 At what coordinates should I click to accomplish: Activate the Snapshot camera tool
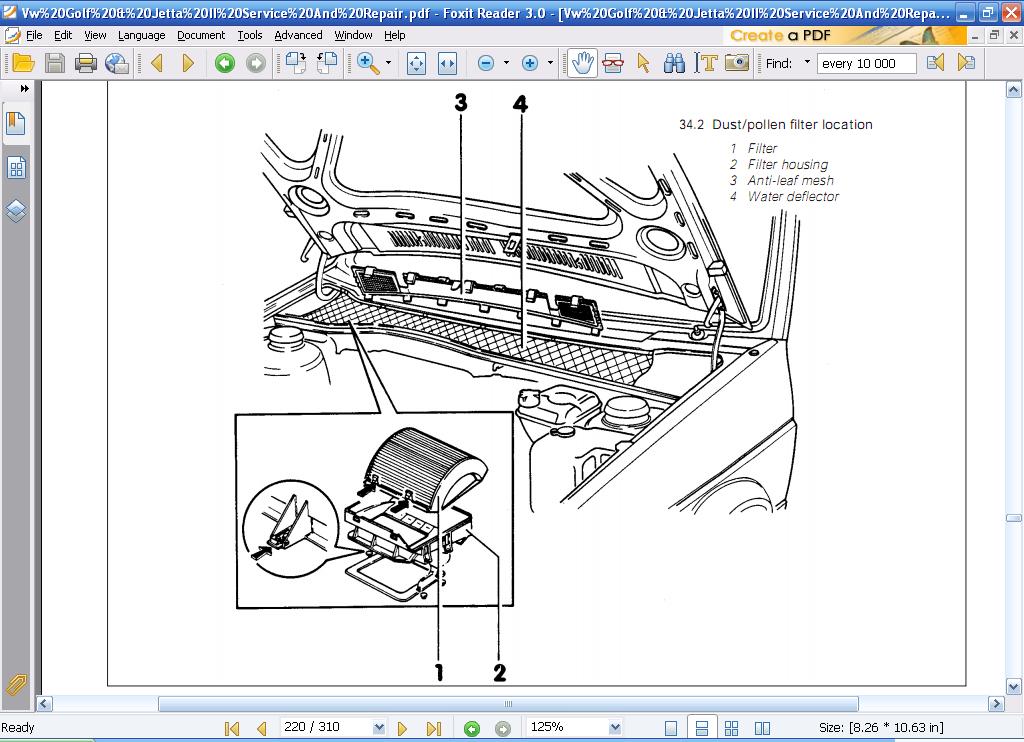(x=737, y=63)
